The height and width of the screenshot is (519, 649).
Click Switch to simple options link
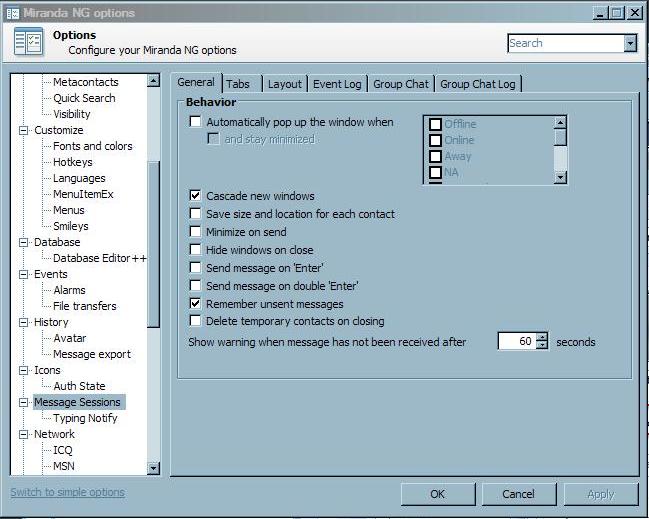[x=67, y=492]
